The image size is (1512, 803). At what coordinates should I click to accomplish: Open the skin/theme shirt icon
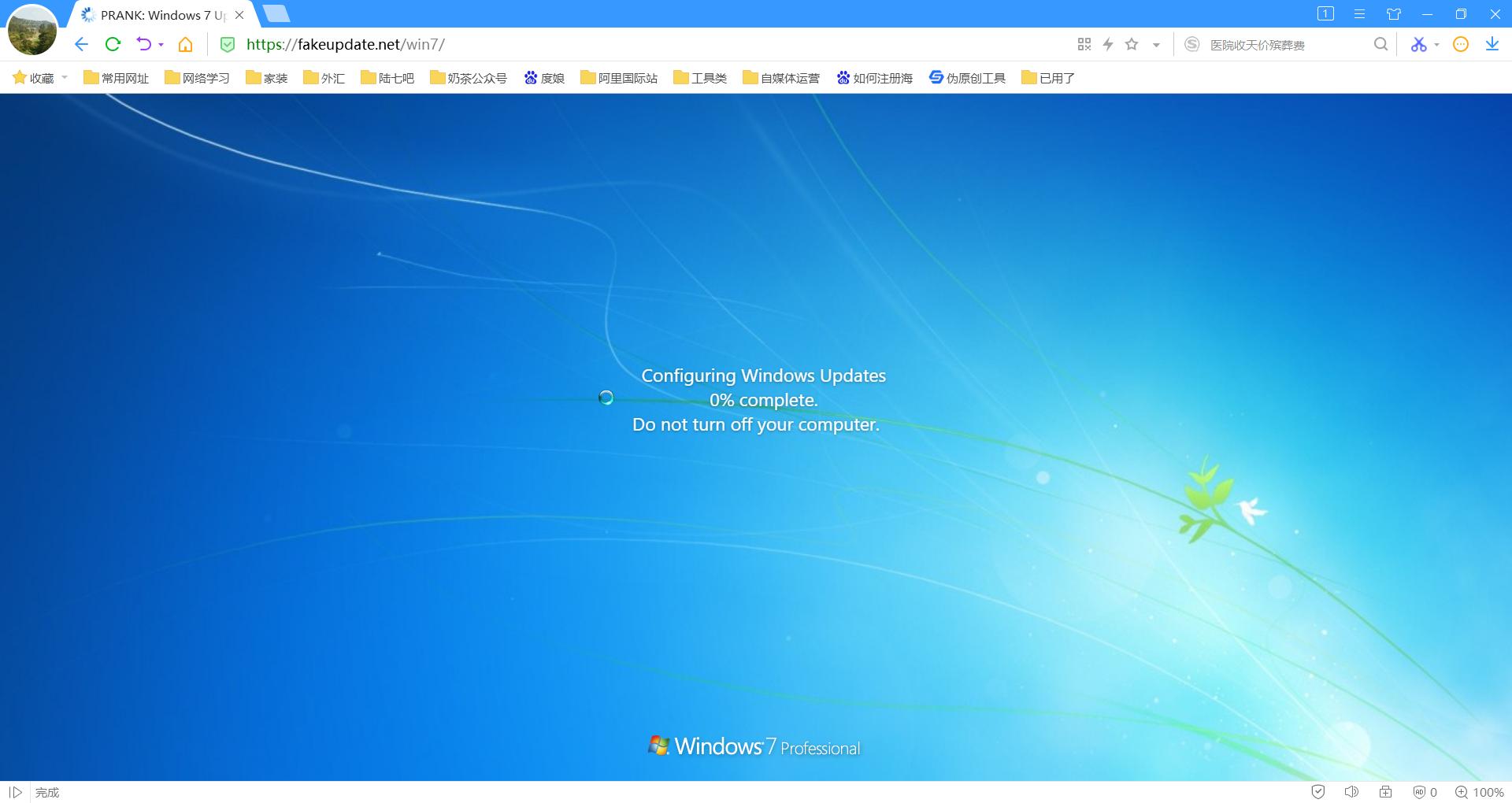coord(1394,14)
